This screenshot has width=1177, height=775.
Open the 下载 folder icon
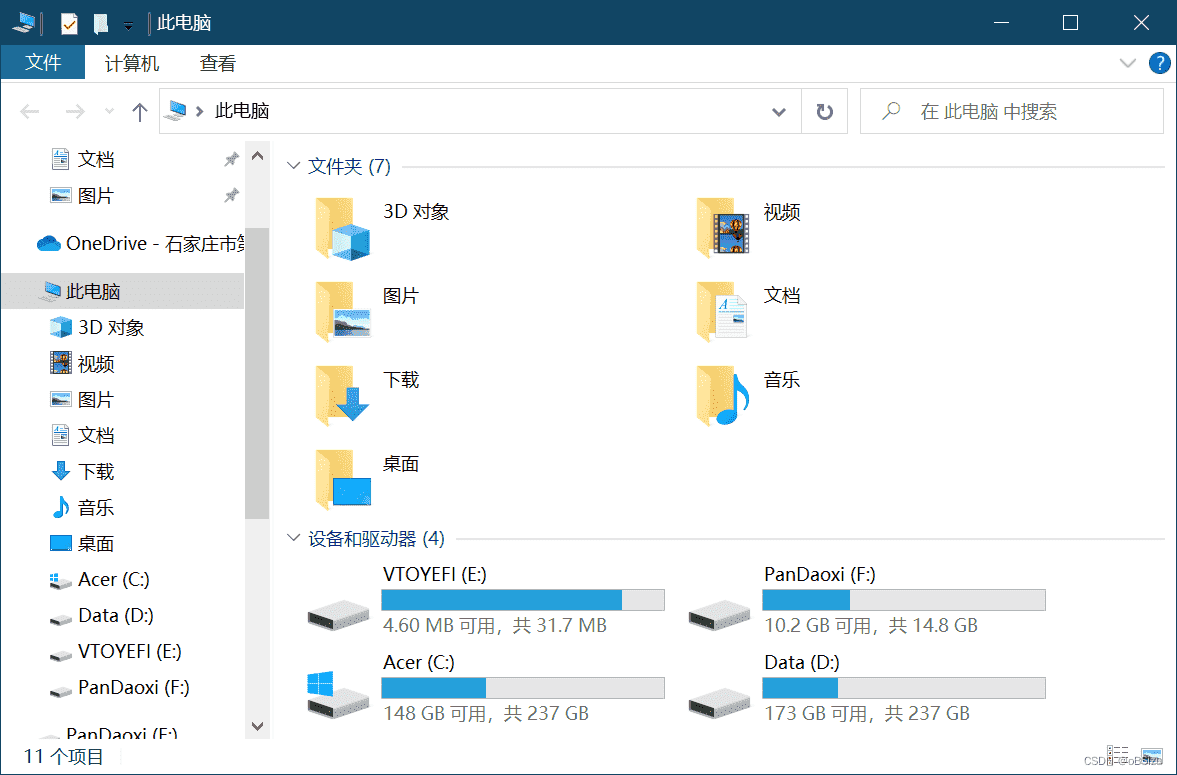click(343, 396)
